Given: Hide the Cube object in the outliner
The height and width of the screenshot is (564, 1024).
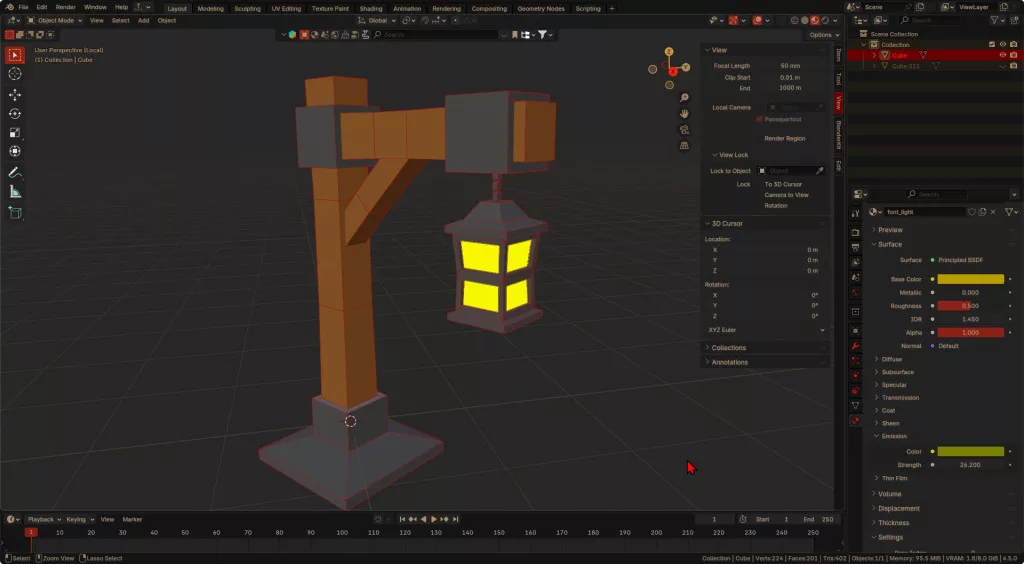Looking at the screenshot, I should click(1002, 55).
